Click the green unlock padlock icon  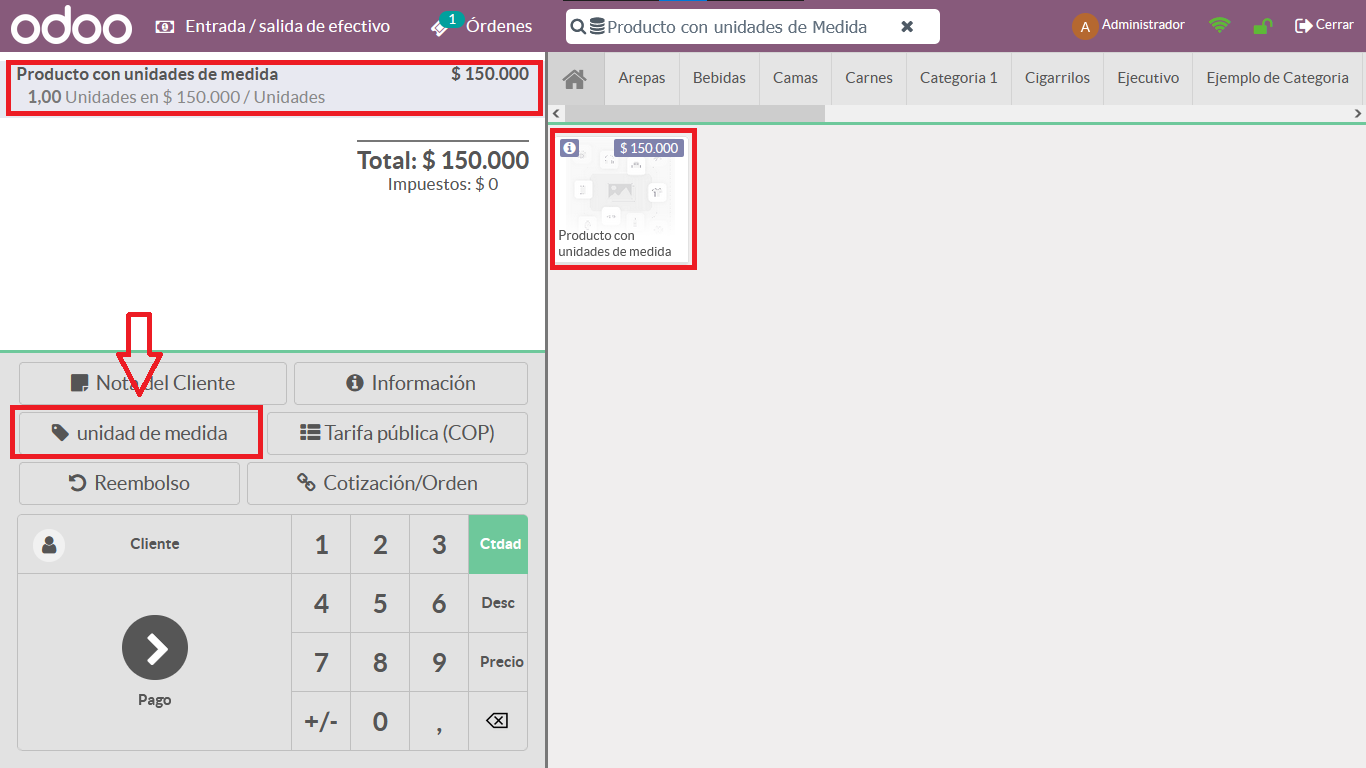click(1263, 26)
